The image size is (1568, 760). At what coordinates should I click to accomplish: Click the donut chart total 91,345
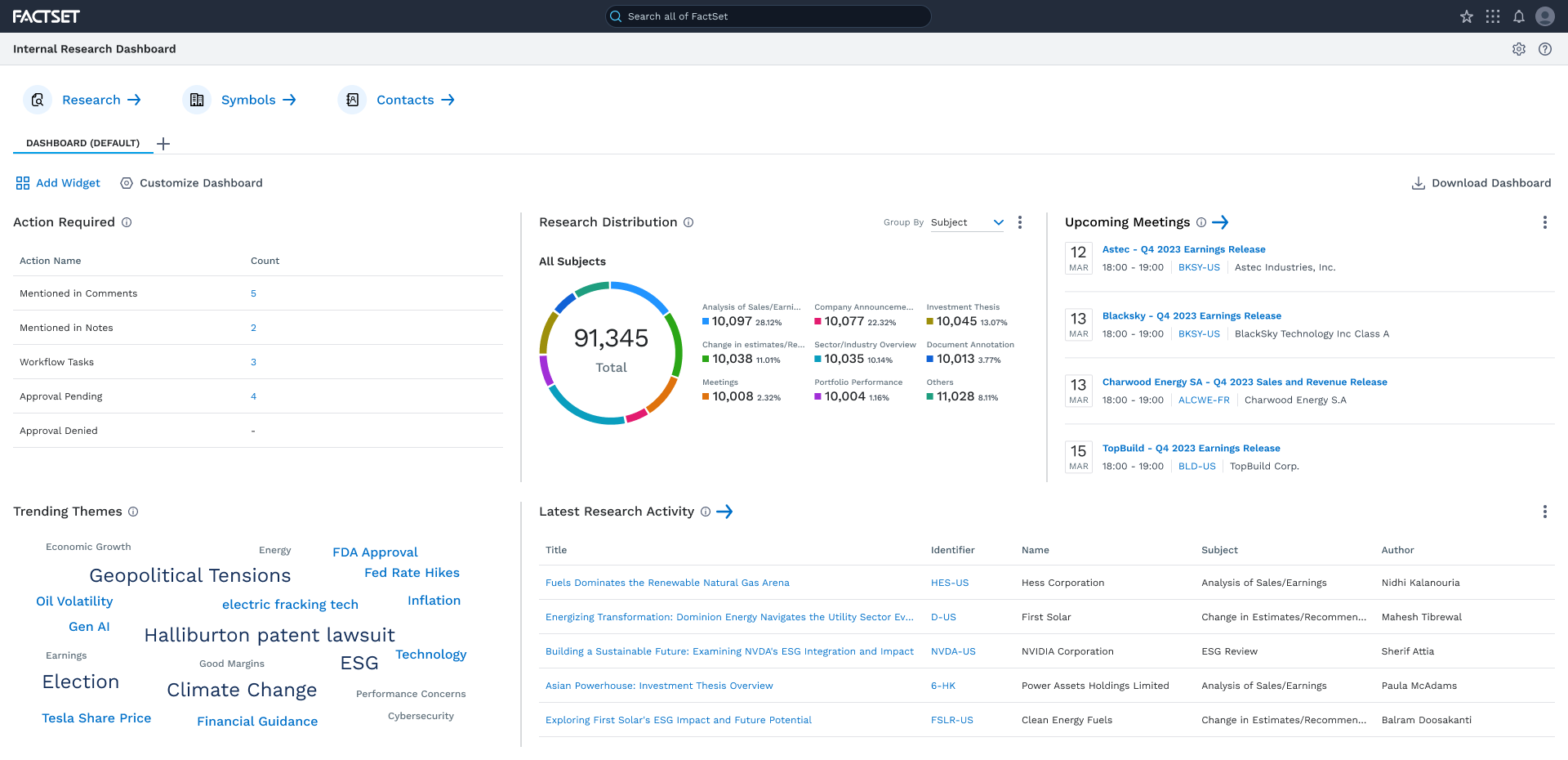[x=611, y=338]
